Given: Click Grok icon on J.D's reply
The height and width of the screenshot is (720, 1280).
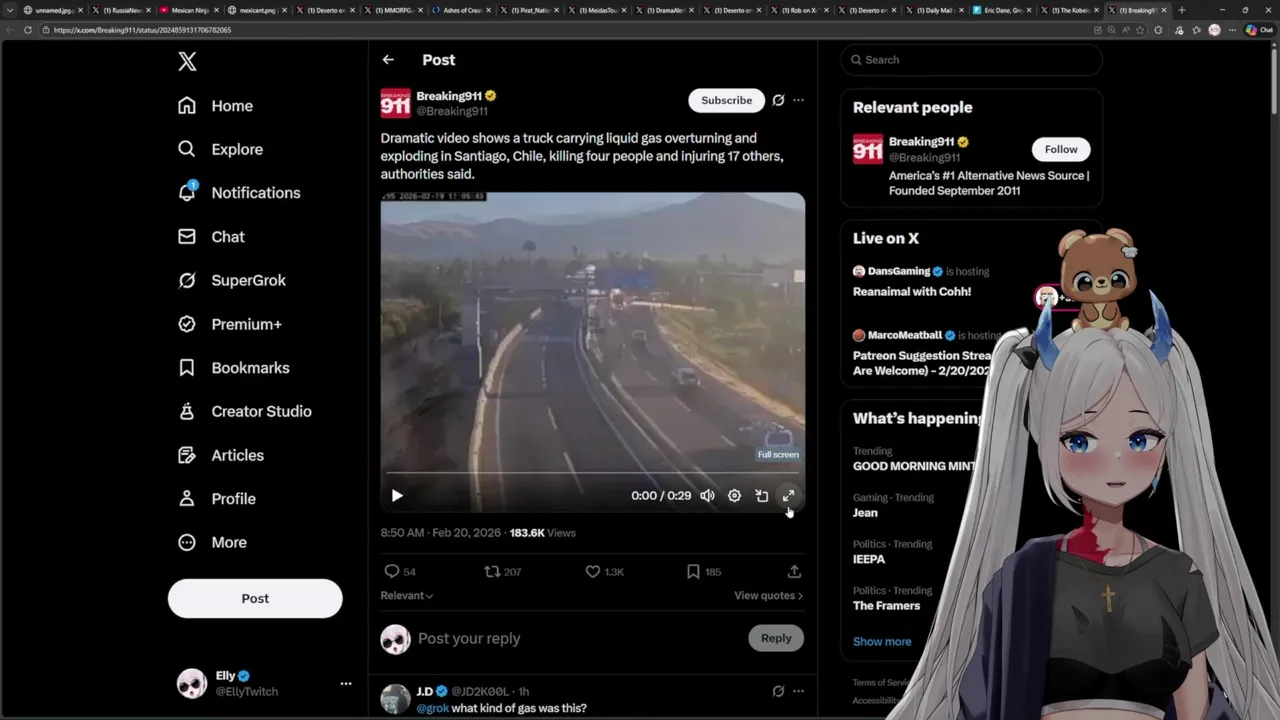Looking at the screenshot, I should click(x=778, y=691).
